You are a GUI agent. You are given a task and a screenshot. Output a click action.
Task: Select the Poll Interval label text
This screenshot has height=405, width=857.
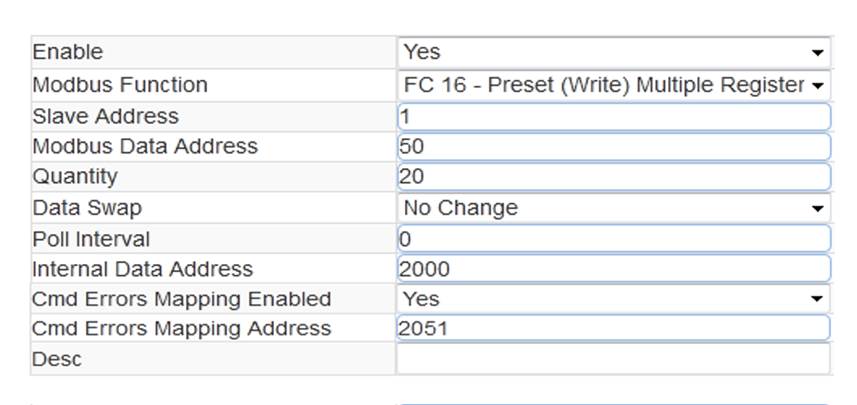pos(91,239)
